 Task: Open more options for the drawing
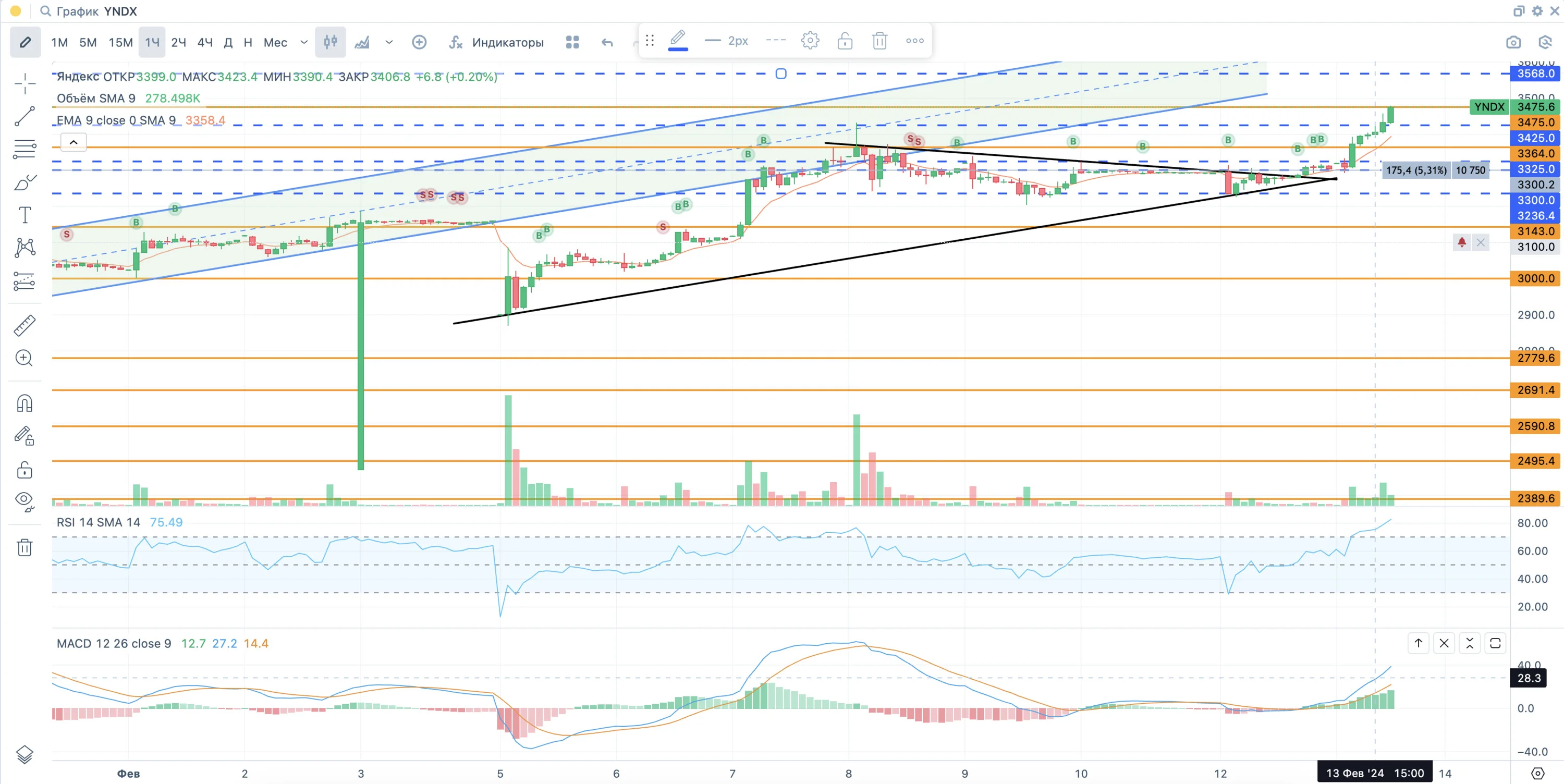point(915,41)
